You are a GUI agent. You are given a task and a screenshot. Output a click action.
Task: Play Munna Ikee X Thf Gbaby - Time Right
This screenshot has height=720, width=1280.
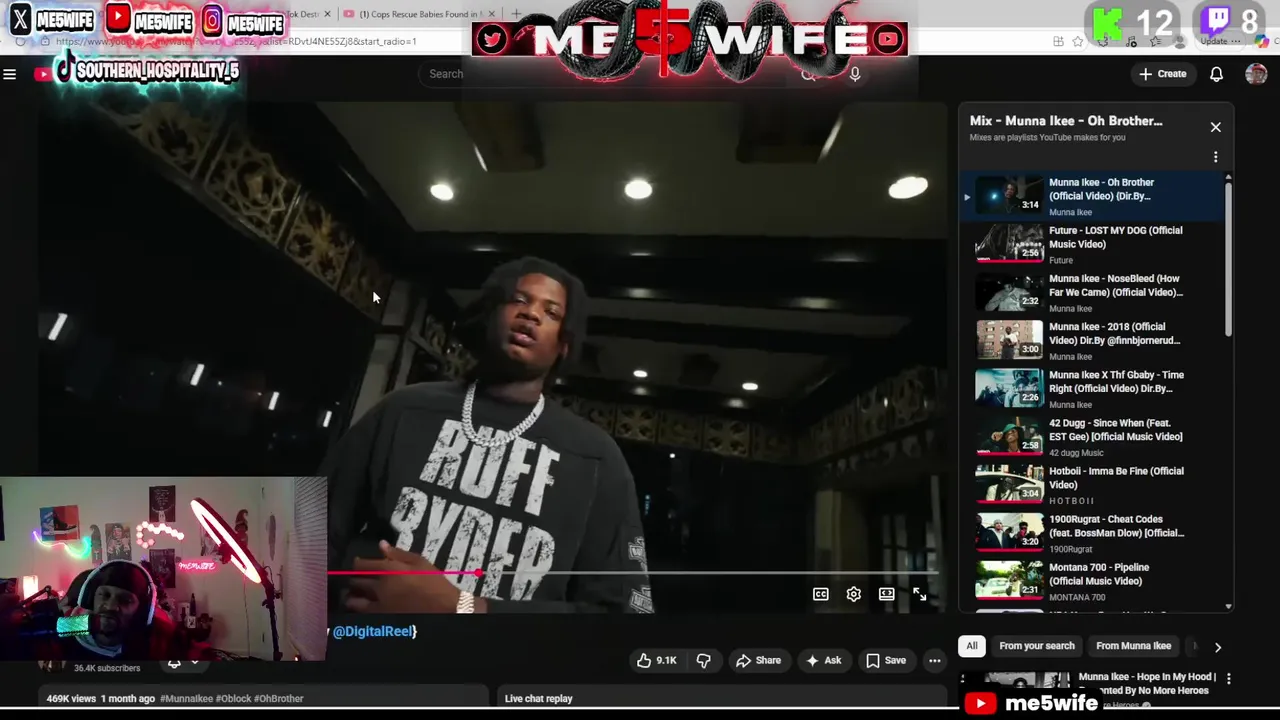[1093, 387]
